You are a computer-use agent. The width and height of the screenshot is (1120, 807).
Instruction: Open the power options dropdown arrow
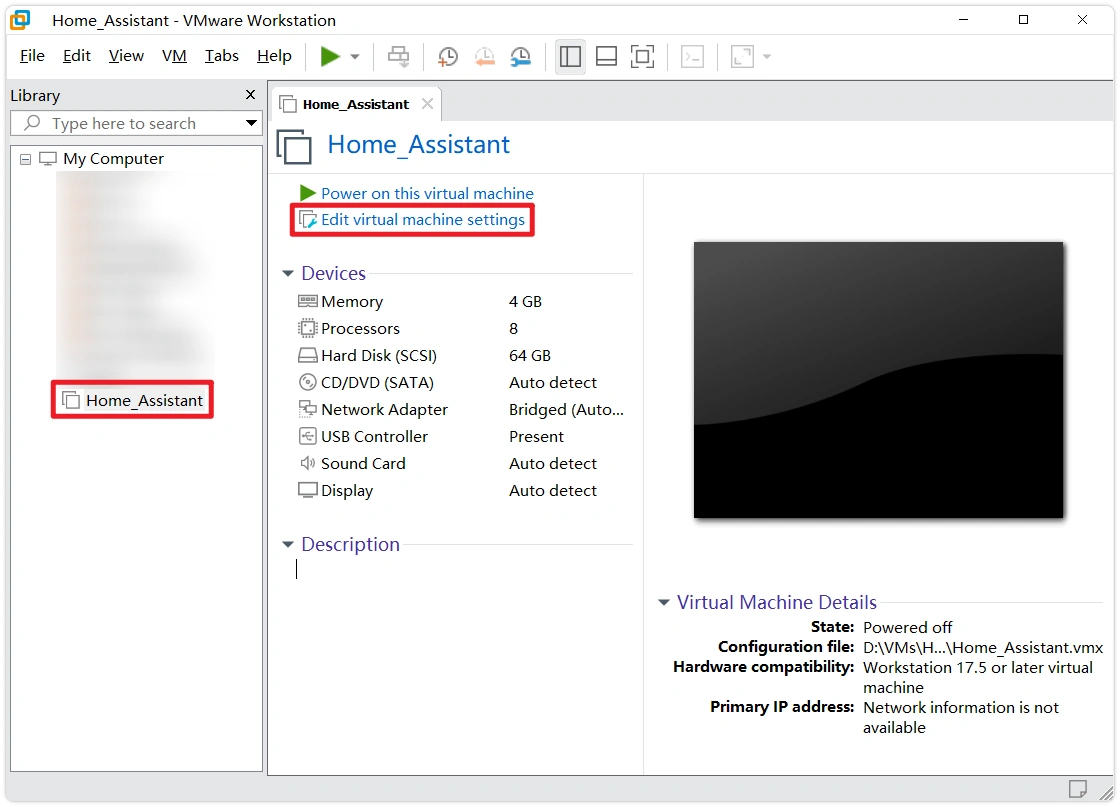[355, 56]
